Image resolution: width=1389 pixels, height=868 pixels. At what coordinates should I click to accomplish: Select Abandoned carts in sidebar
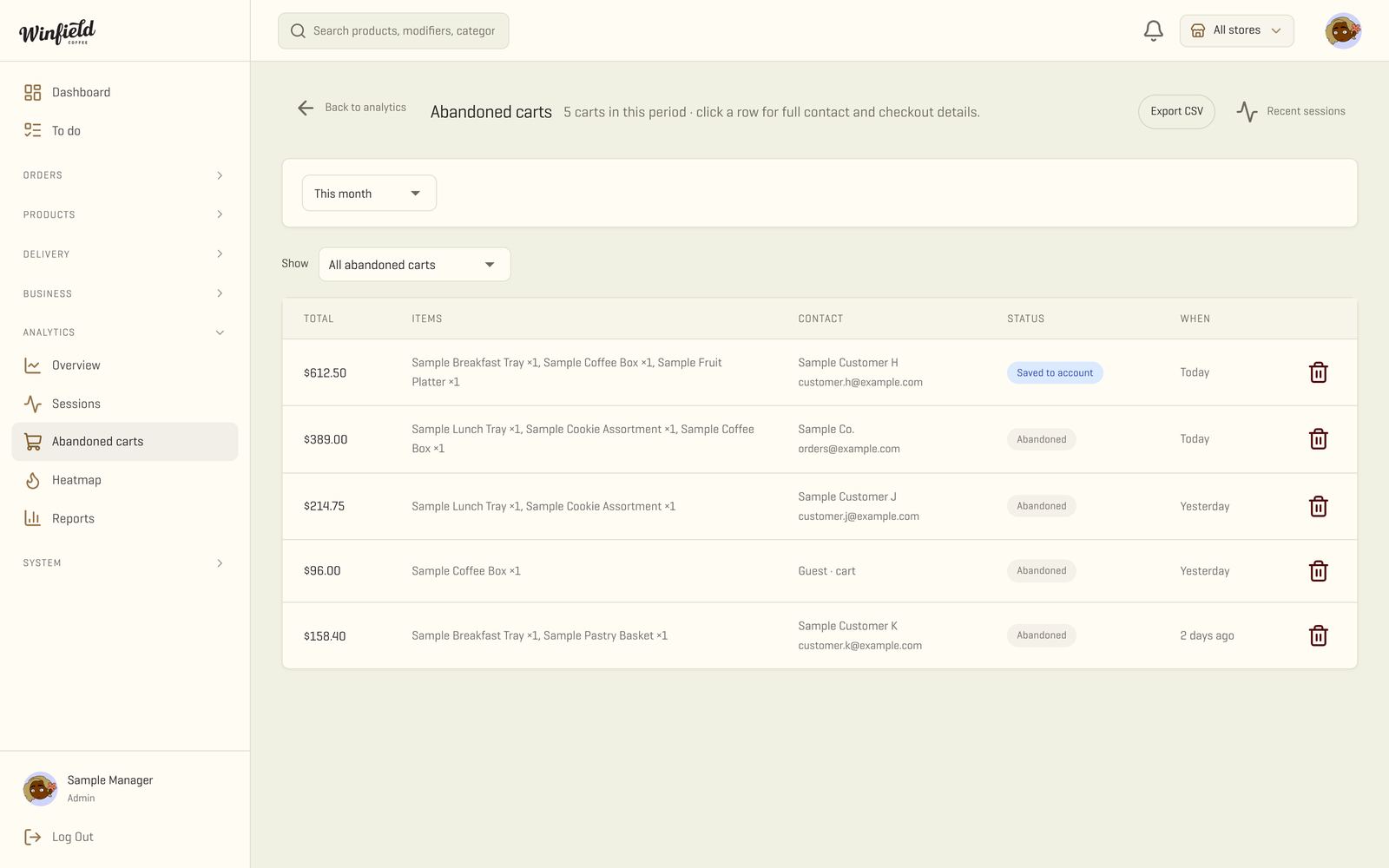tap(125, 442)
